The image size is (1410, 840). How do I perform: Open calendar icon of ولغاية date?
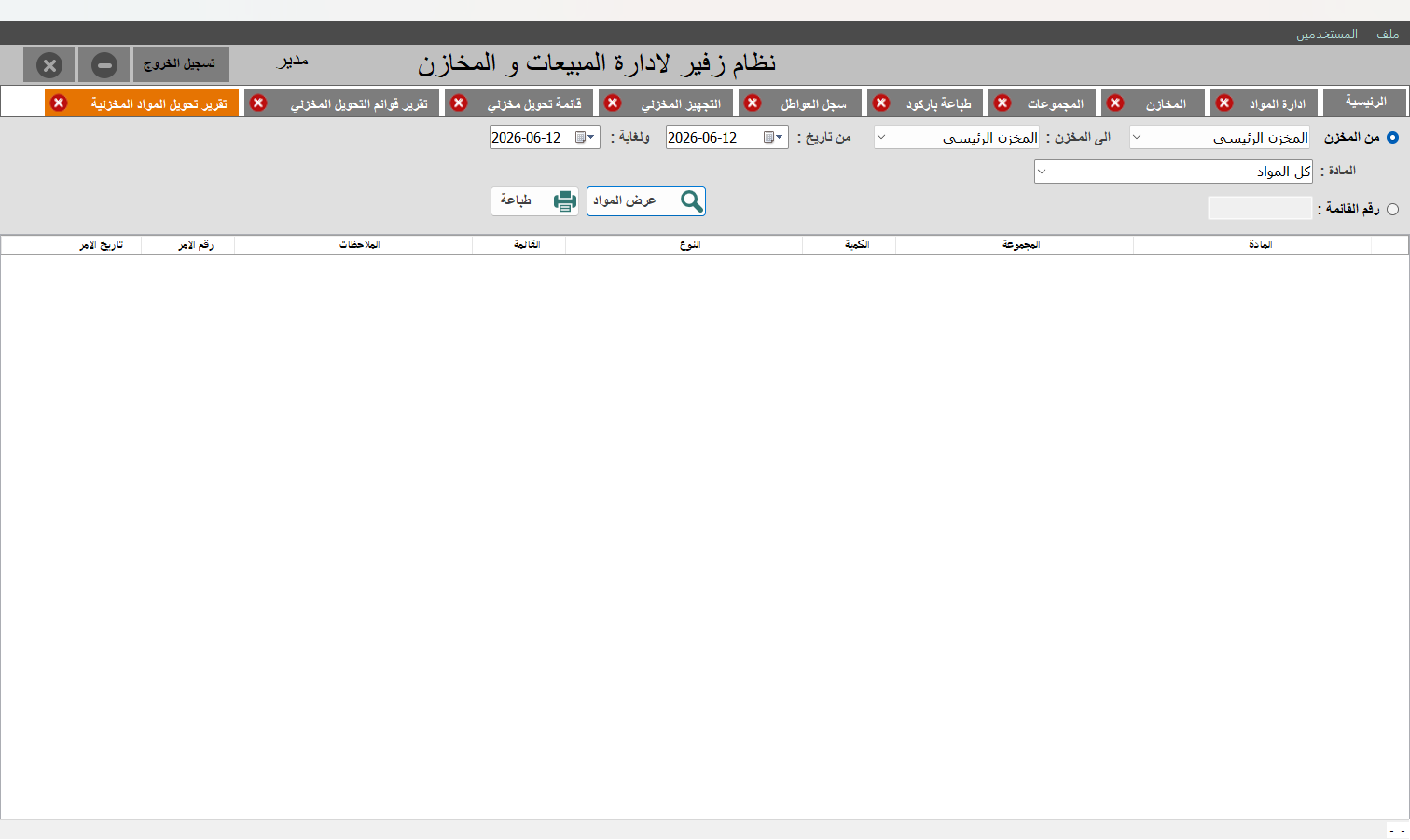(585, 138)
